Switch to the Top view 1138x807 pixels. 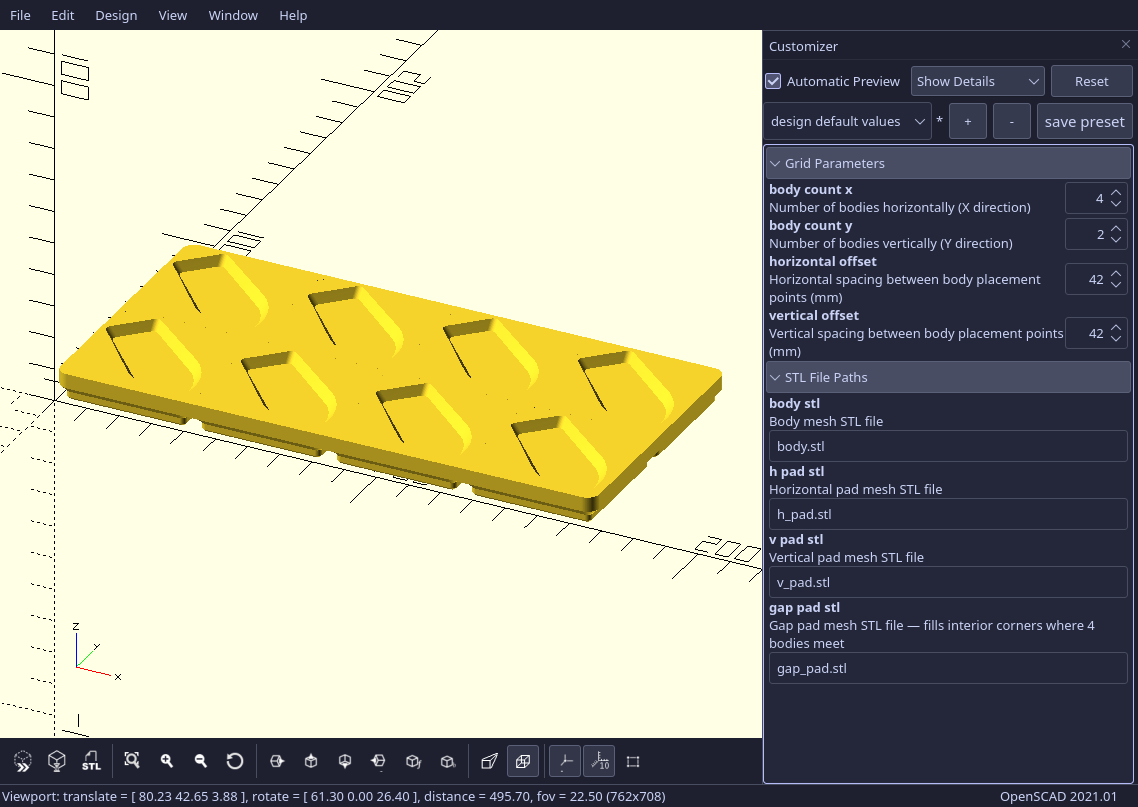pyautogui.click(x=311, y=761)
